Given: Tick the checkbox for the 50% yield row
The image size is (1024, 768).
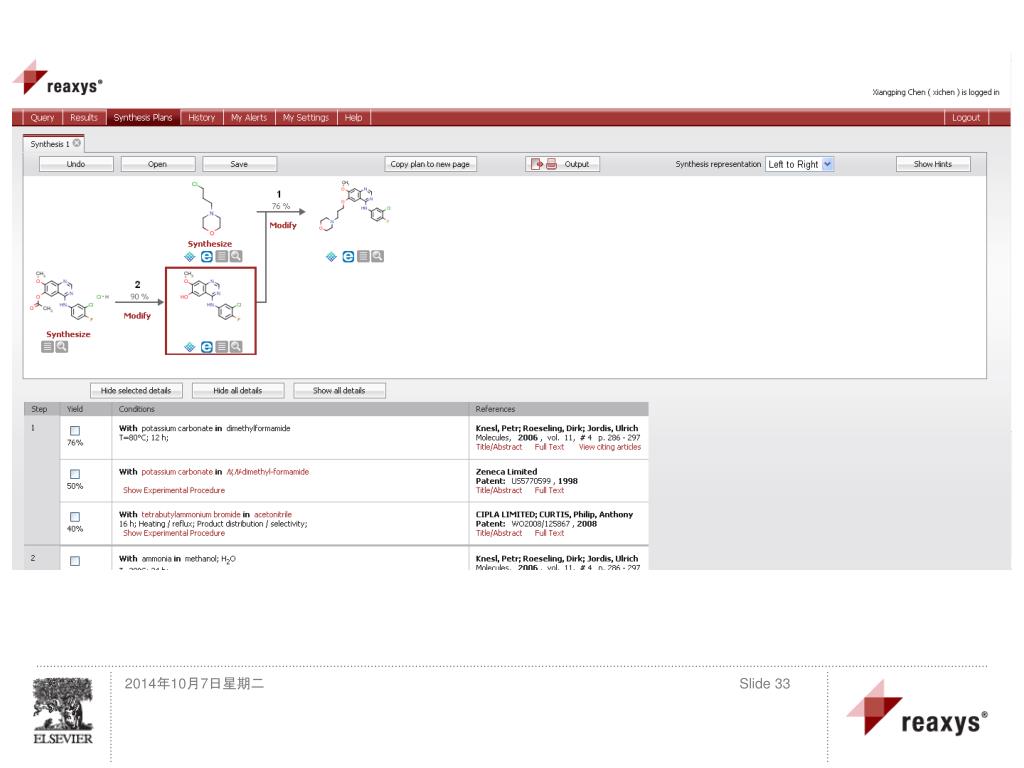Looking at the screenshot, I should click(75, 474).
